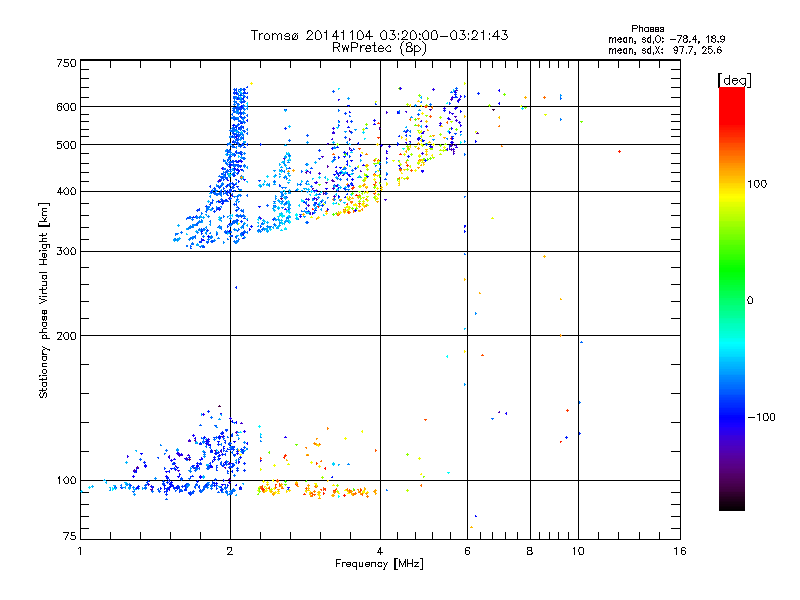Screen dimensions: 800x600
Task: Click the '600' height axis label
Action: tap(66, 107)
